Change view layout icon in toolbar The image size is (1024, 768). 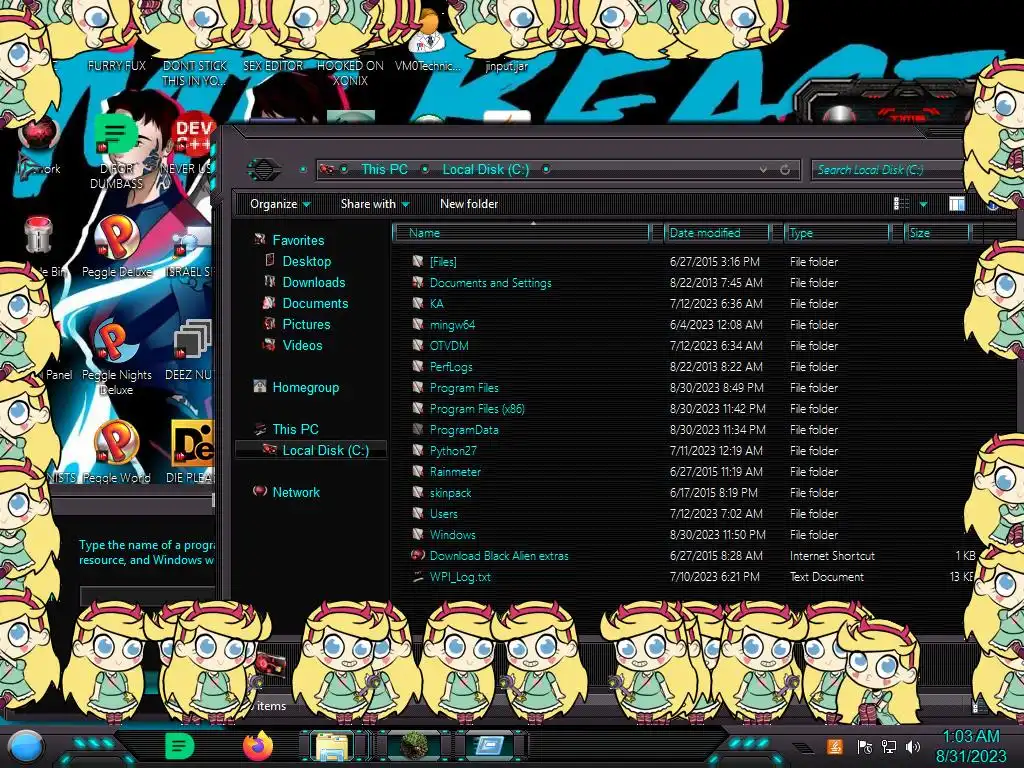pos(902,204)
